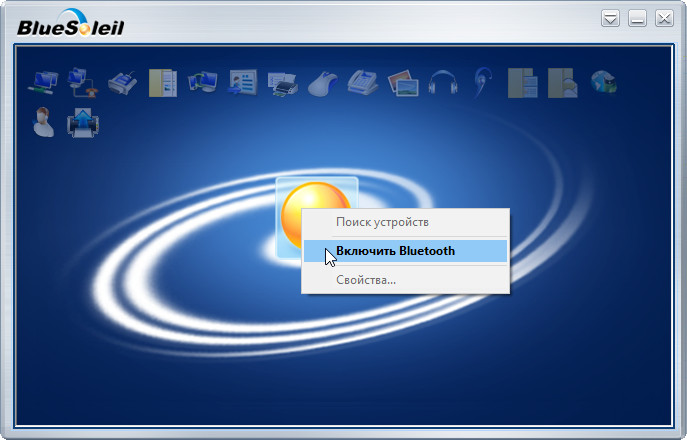Image resolution: width=687 pixels, height=440 pixels.
Task: Open the File Transfer folder icon
Action: tap(163, 82)
